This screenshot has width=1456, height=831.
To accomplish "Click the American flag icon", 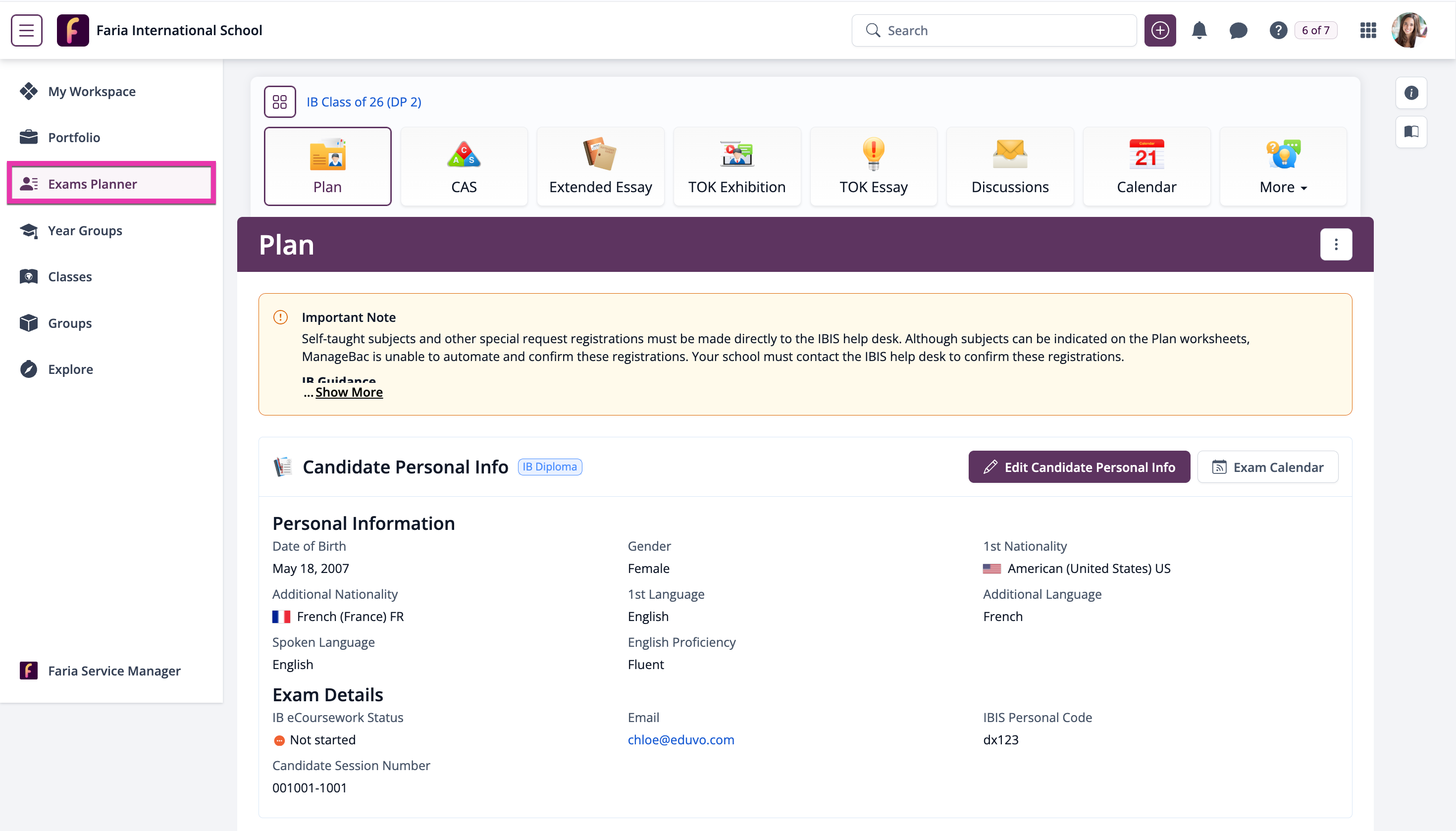I will point(991,569).
